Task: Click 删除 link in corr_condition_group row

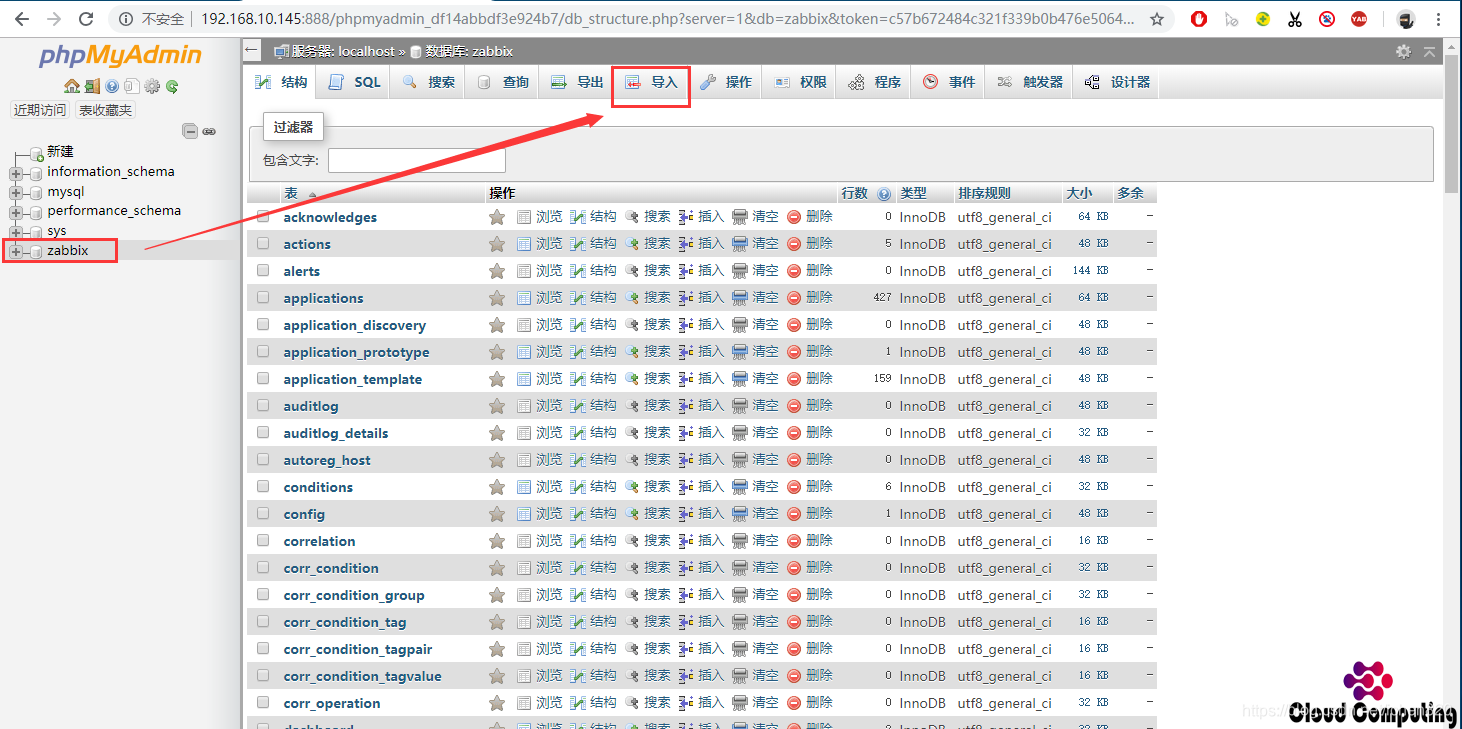Action: 819,594
